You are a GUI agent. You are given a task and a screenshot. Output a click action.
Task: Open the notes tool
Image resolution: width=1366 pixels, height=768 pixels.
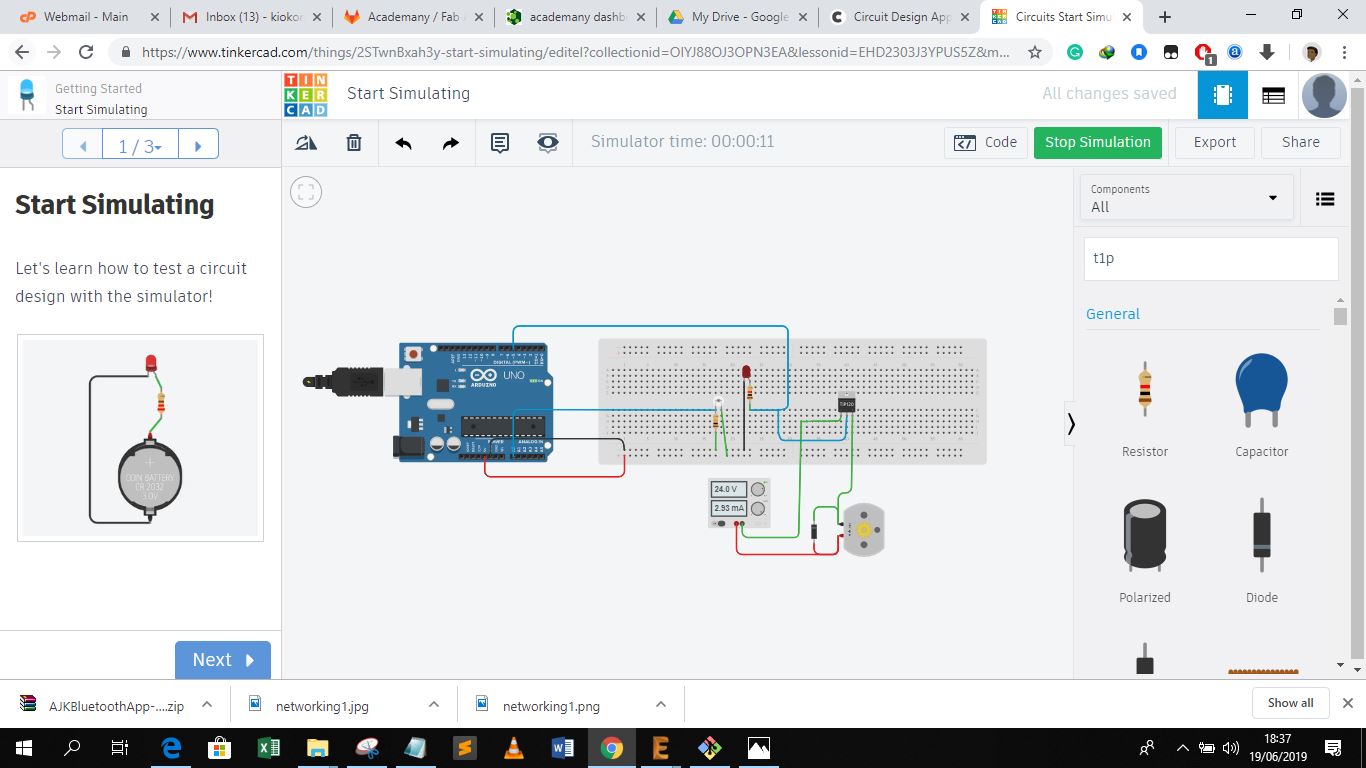tap(500, 143)
